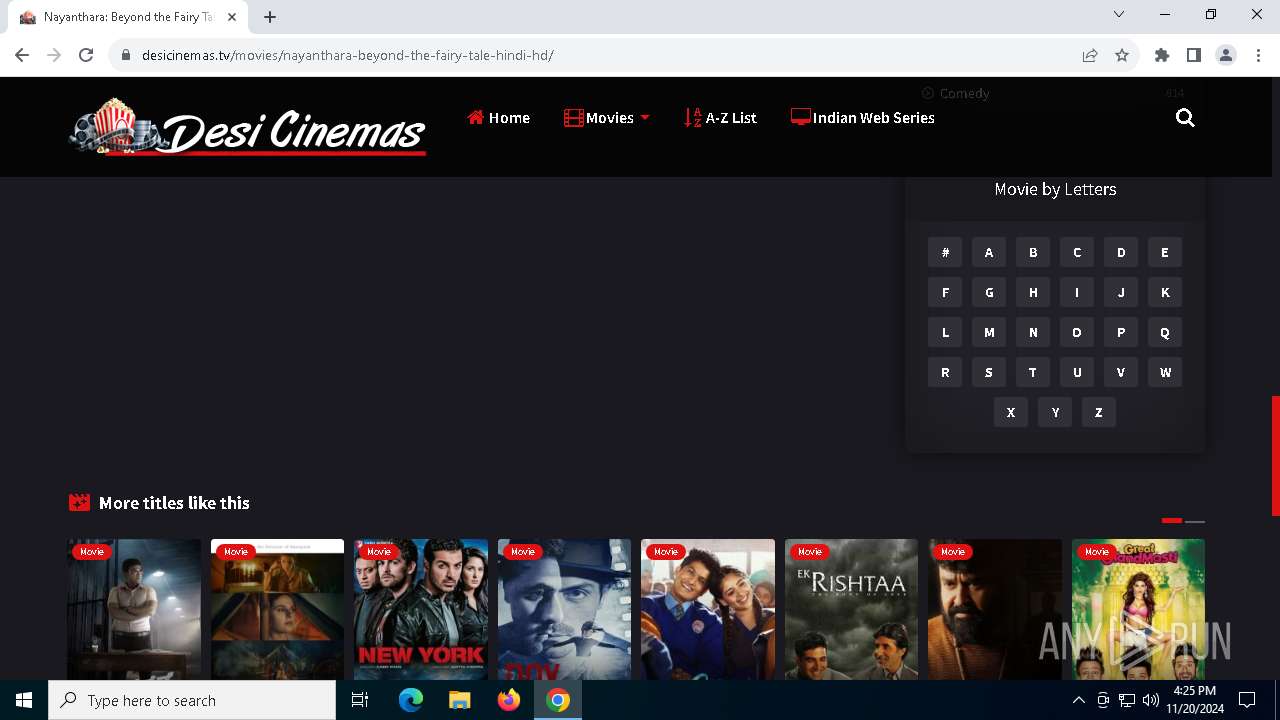The height and width of the screenshot is (720, 1280).
Task: Go back to previous page
Action: pyautogui.click(x=22, y=55)
